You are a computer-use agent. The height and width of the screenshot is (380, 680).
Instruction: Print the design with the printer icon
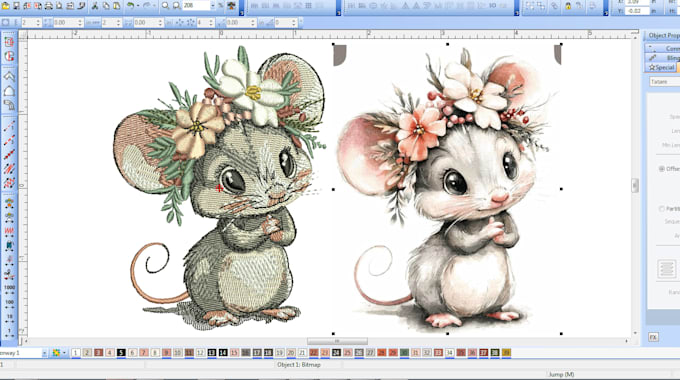tap(49, 6)
